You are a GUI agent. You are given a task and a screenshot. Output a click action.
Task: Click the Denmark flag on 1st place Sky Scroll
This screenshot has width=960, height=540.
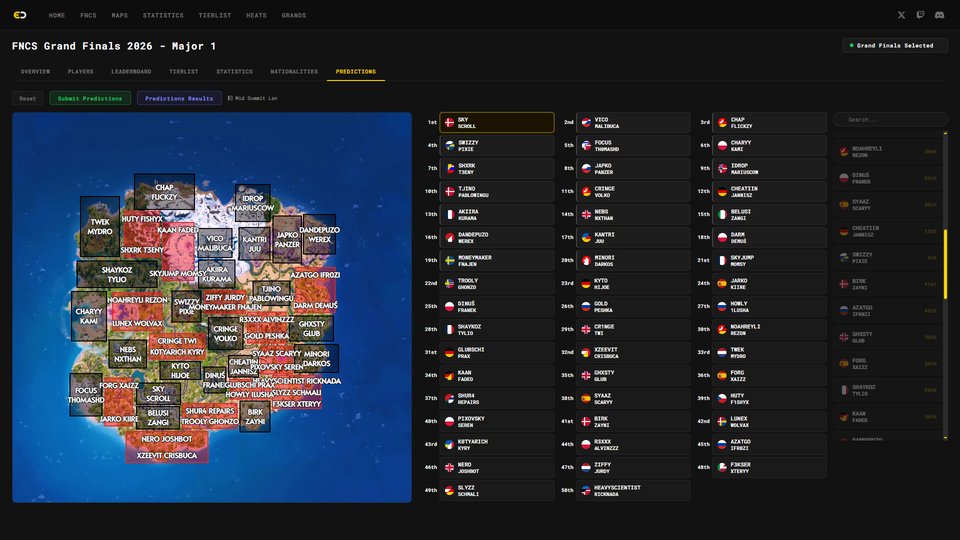click(x=449, y=122)
